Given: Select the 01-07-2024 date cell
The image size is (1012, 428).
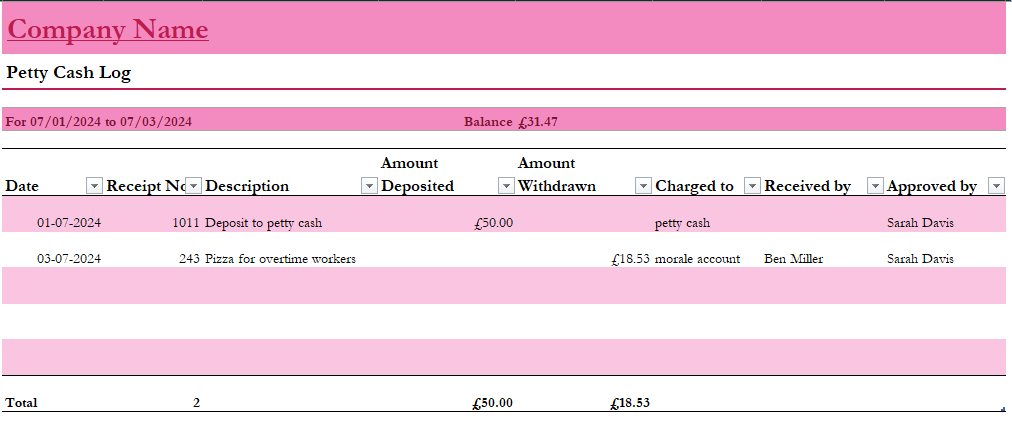Looking at the screenshot, I should coord(68,223).
